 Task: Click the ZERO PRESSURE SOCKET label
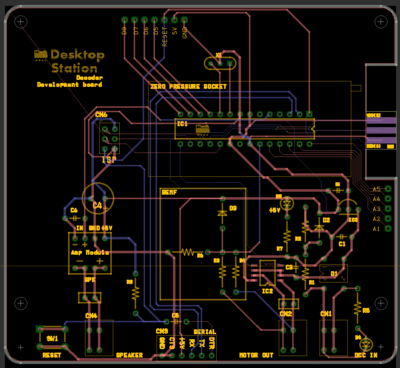click(x=188, y=87)
